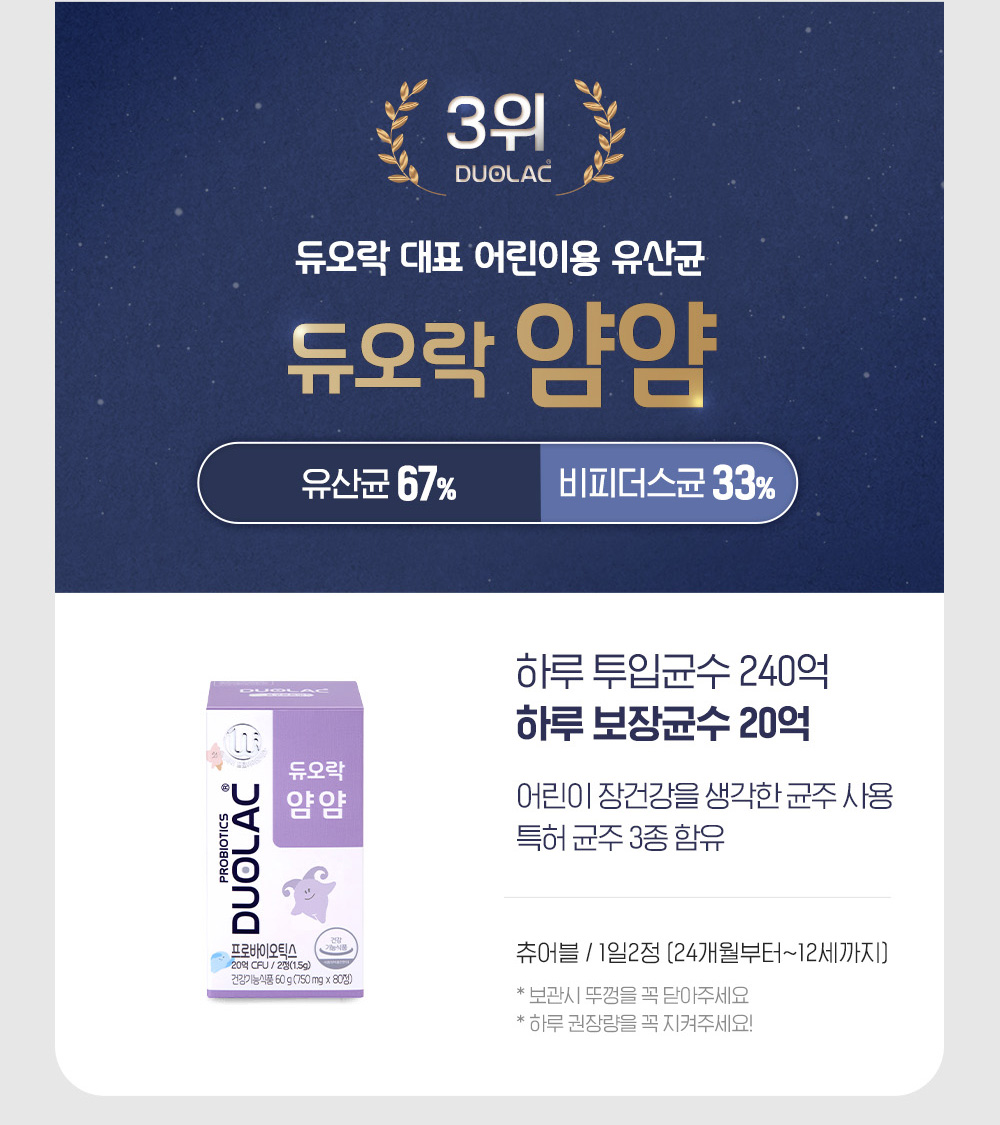The width and height of the screenshot is (1000, 1125).
Task: Click the 하루 보장균수 20억 bold text
Action: (663, 723)
